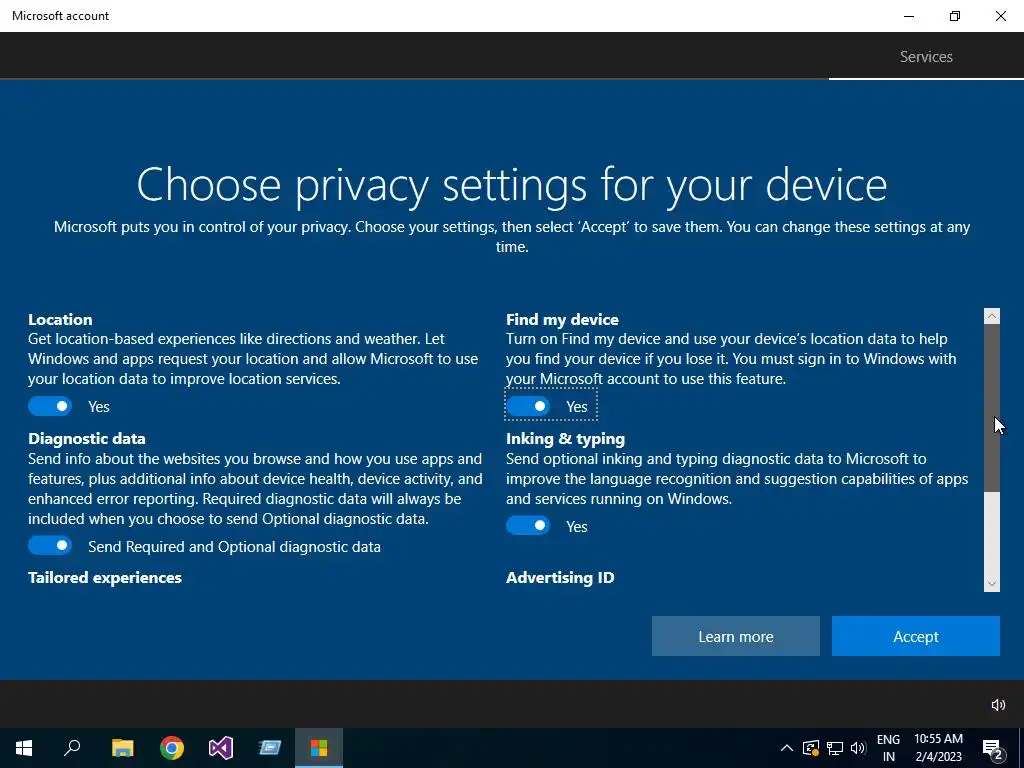Close the Microsoft account window
This screenshot has width=1024, height=768.
pyautogui.click(x=1000, y=16)
